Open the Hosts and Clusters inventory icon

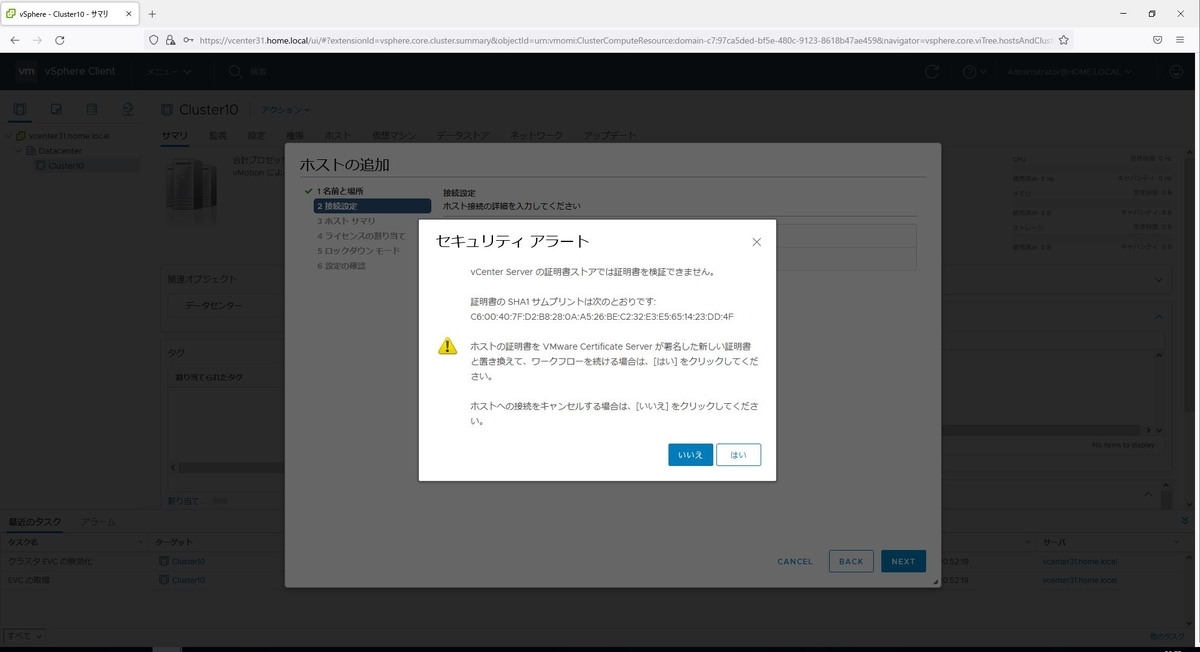[x=20, y=110]
